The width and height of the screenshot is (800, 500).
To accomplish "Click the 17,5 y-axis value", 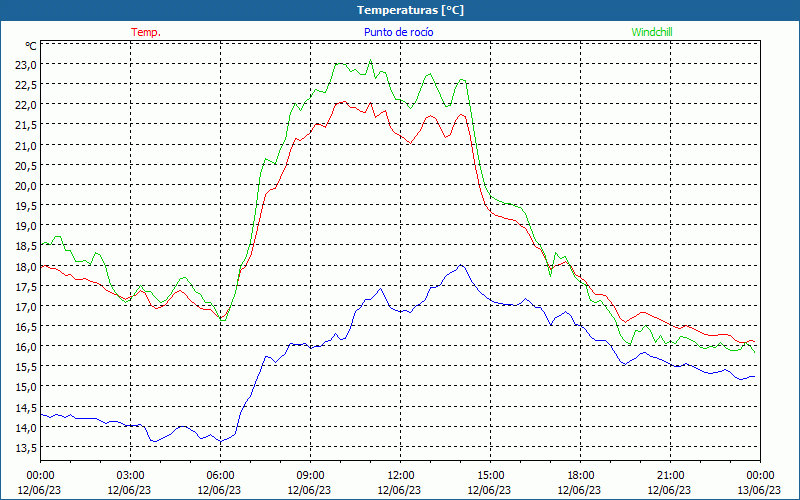I will click(27, 286).
